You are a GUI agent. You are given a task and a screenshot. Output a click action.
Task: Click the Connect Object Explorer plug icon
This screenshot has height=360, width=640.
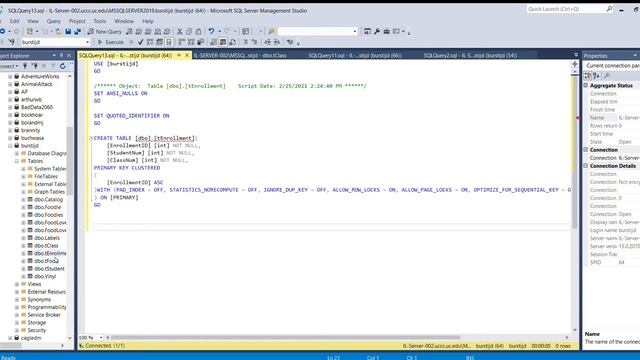(25, 66)
